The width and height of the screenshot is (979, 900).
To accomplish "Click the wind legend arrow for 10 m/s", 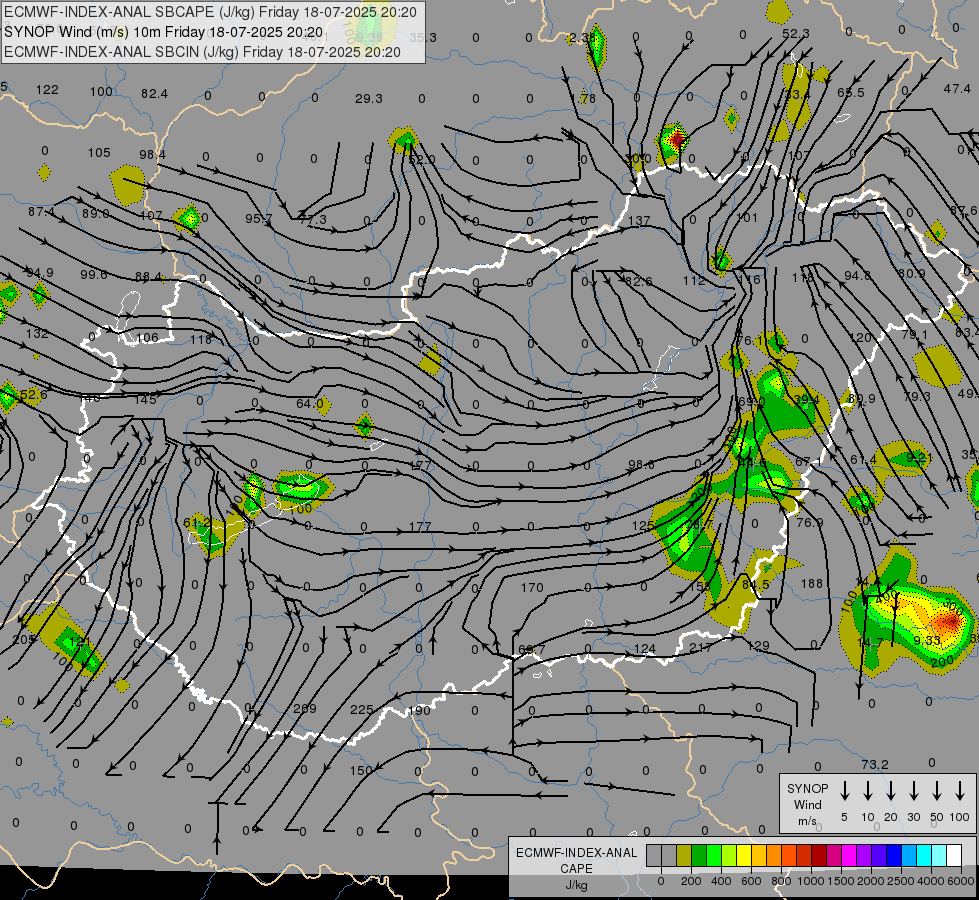I will (x=867, y=791).
